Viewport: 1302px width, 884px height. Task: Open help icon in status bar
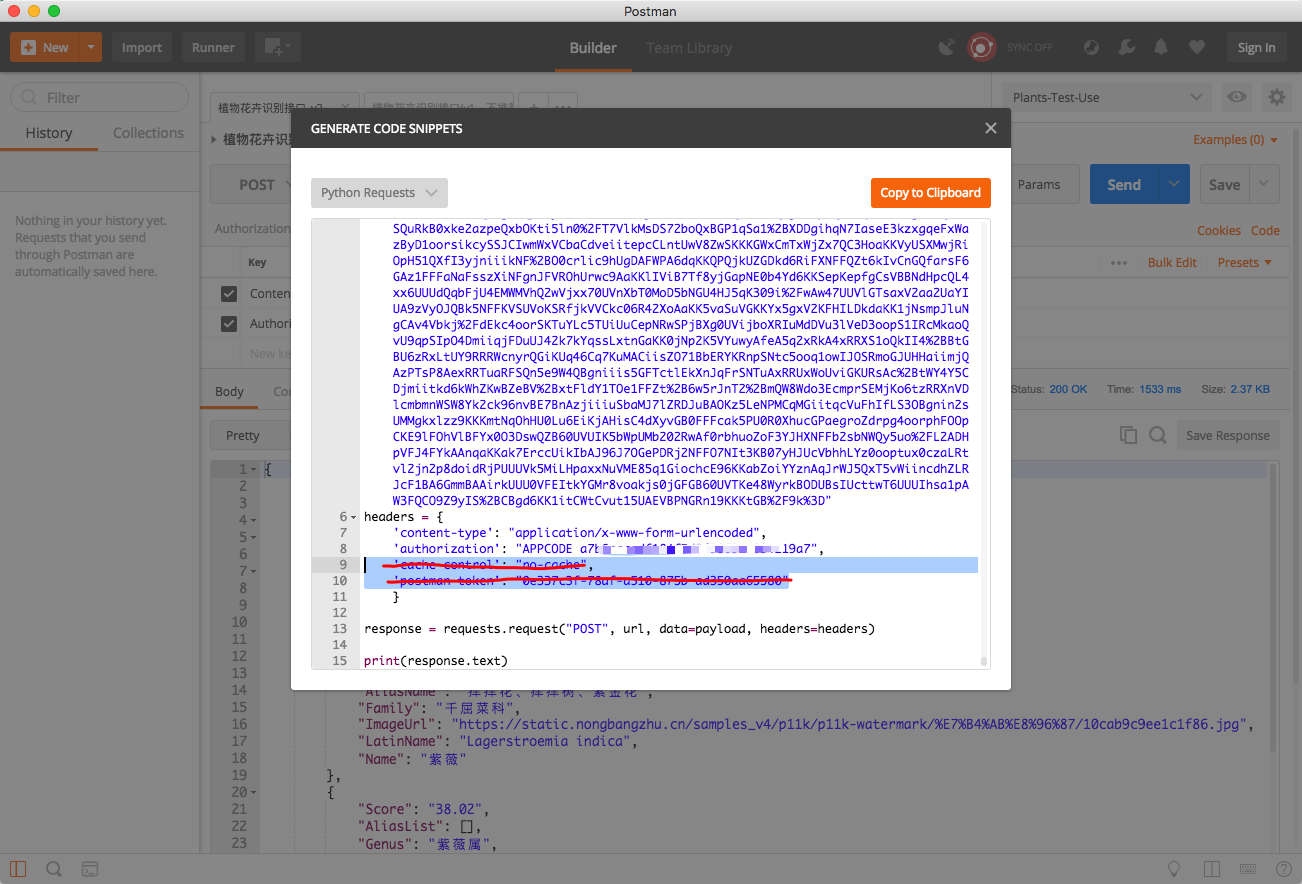[x=1282, y=869]
